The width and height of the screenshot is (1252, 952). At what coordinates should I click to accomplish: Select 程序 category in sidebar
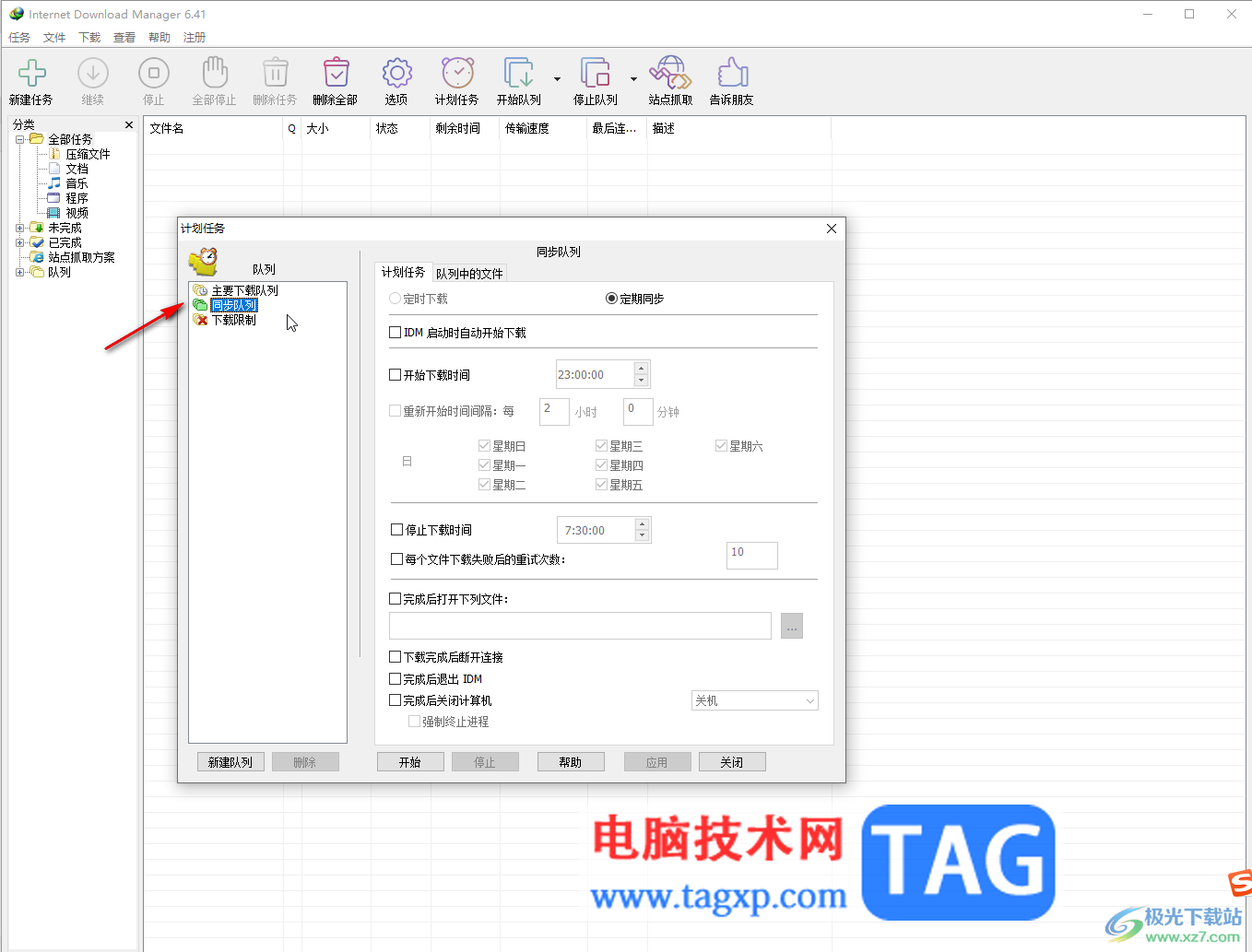[77, 198]
